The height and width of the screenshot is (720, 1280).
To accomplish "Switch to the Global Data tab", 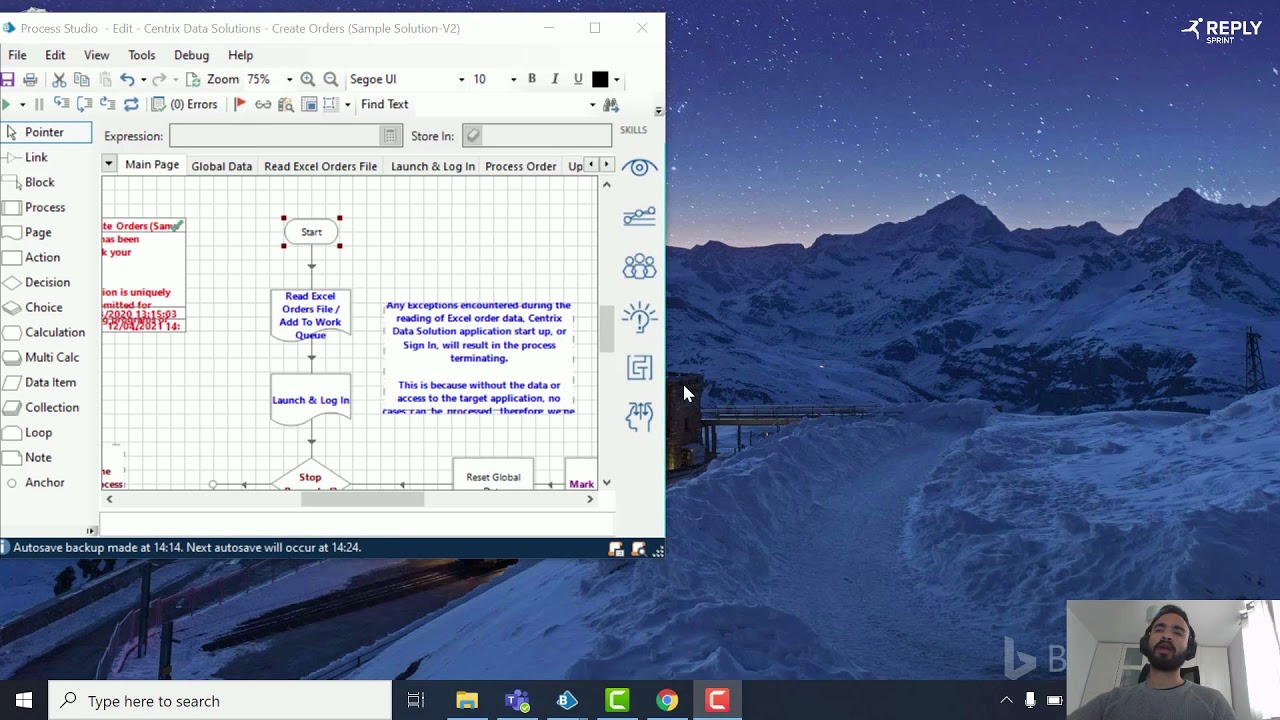I will coord(221,166).
